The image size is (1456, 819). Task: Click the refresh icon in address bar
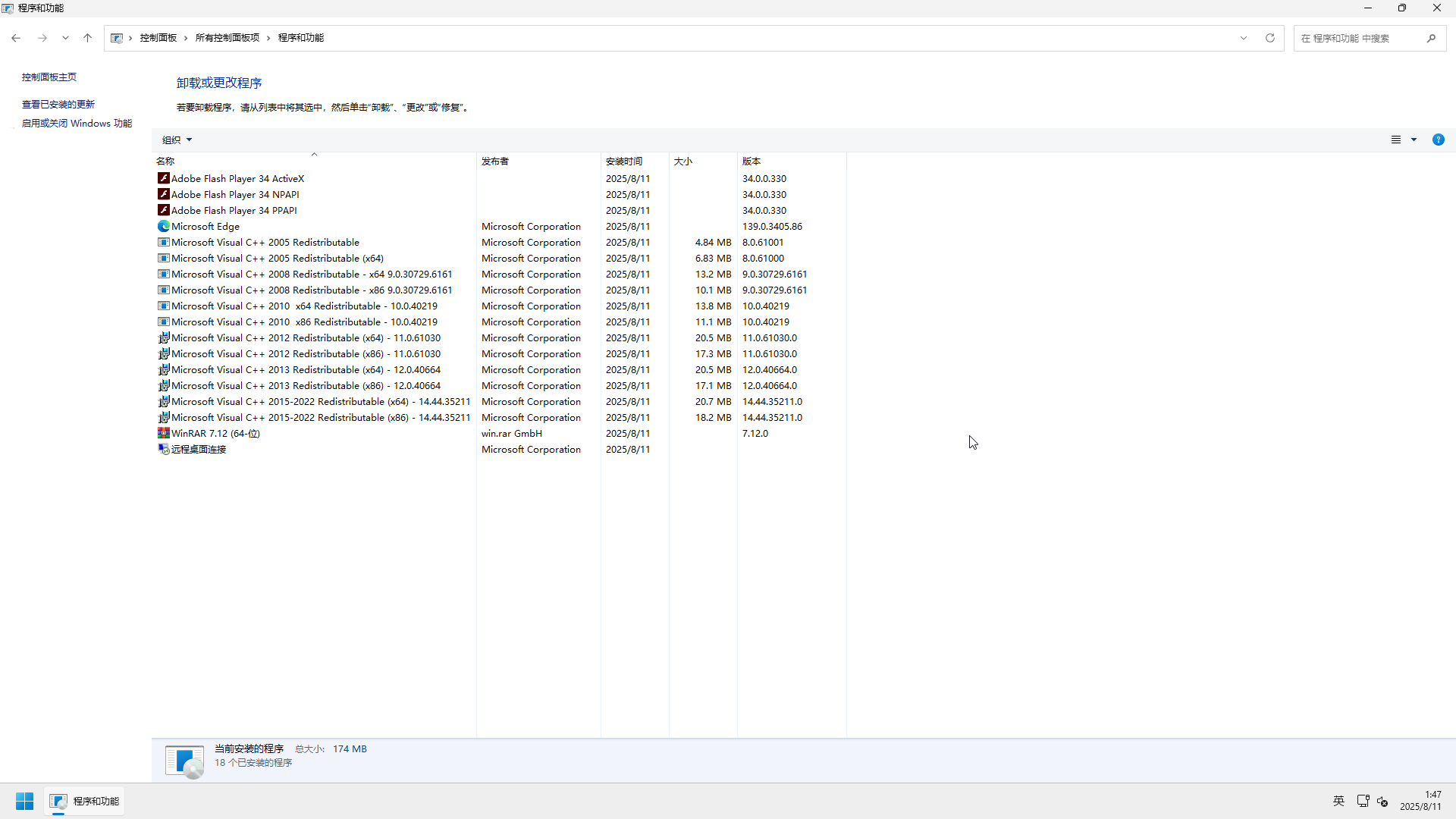(x=1270, y=38)
